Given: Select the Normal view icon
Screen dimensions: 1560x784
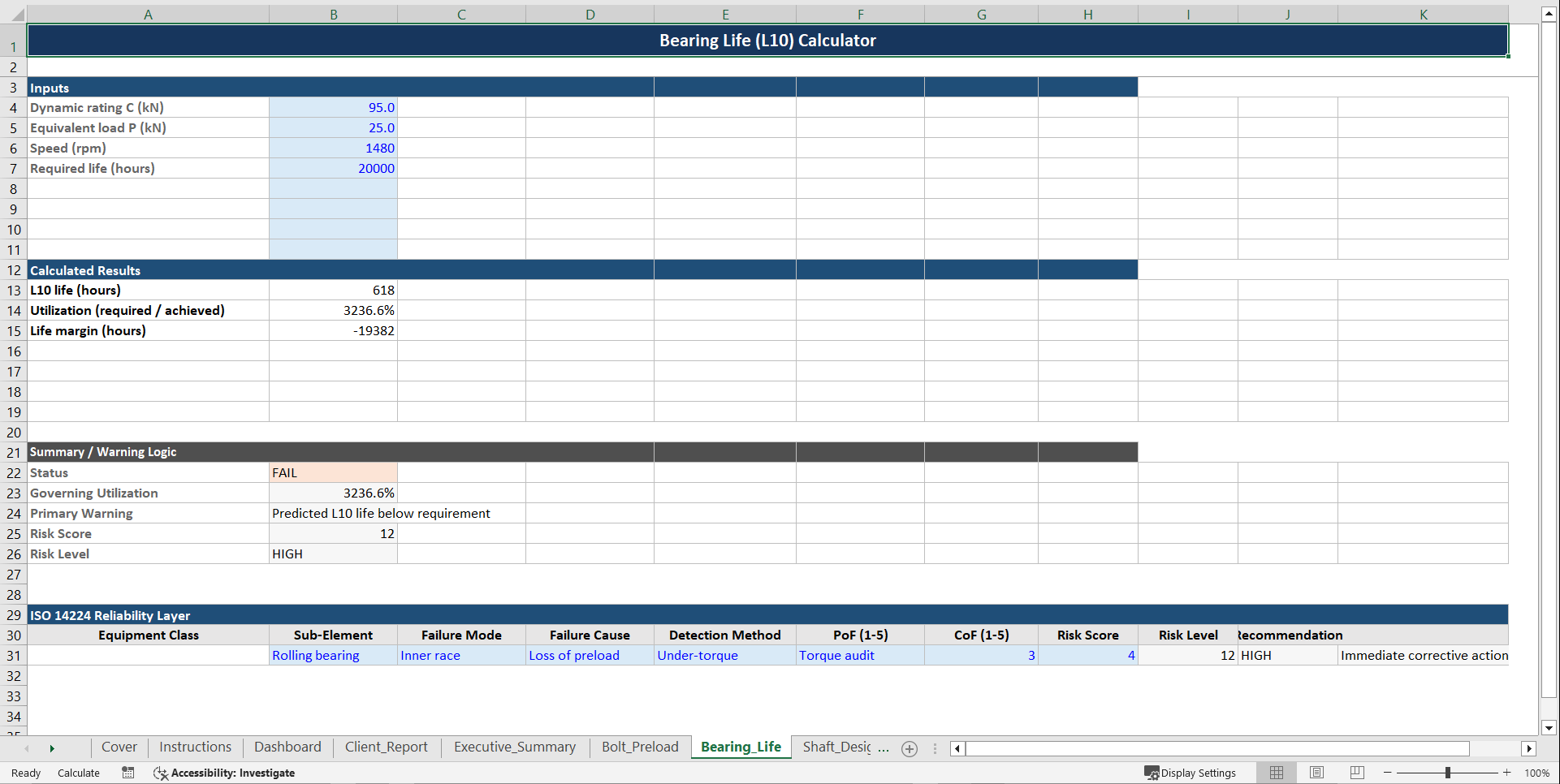Looking at the screenshot, I should (1276, 773).
